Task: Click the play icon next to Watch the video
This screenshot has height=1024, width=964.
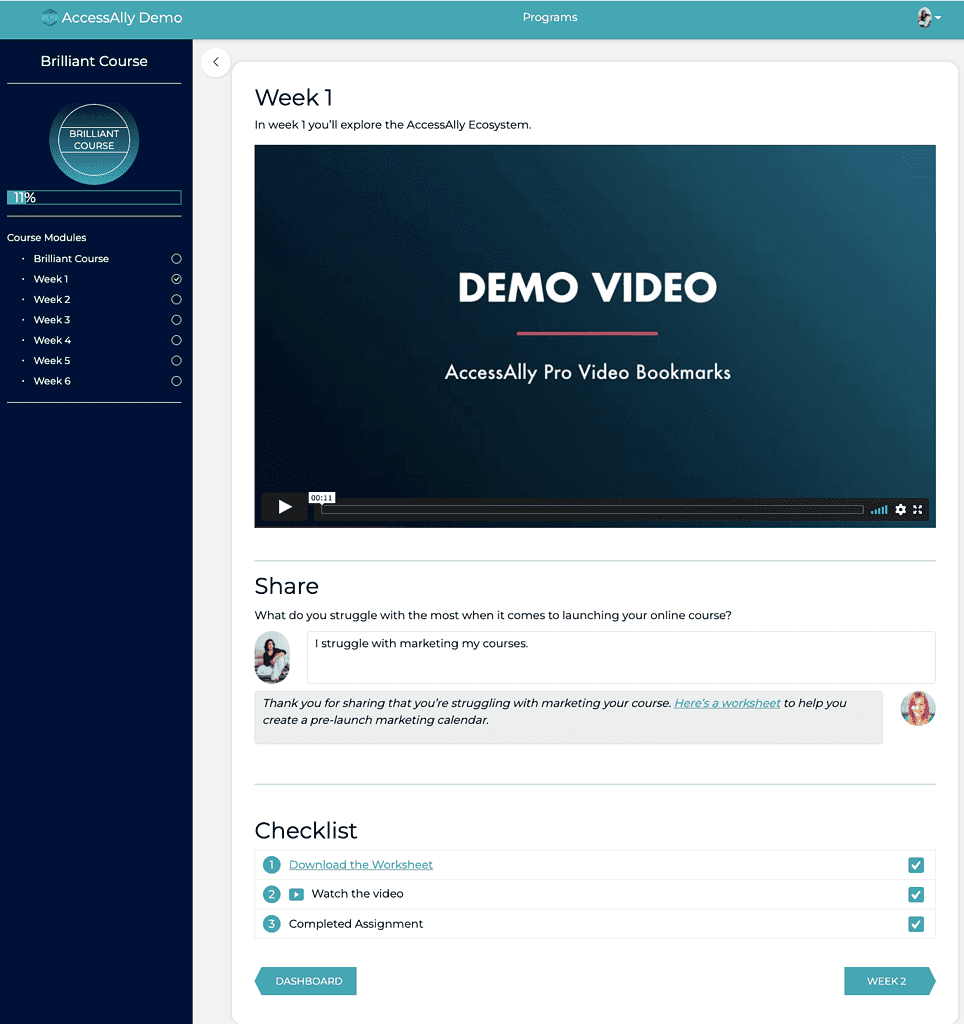Action: coord(295,894)
